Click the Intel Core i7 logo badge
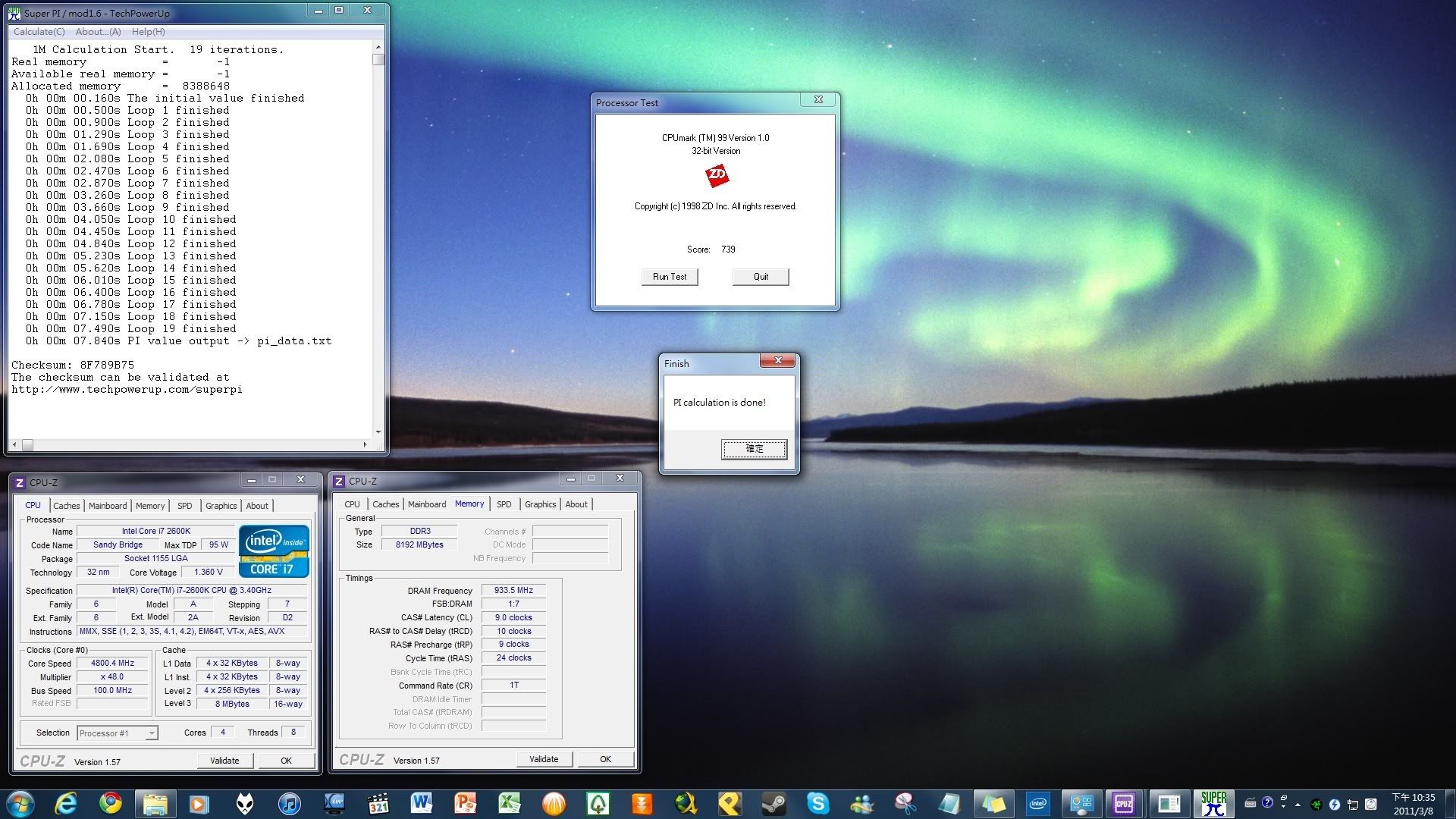Image resolution: width=1456 pixels, height=819 pixels. (x=274, y=551)
